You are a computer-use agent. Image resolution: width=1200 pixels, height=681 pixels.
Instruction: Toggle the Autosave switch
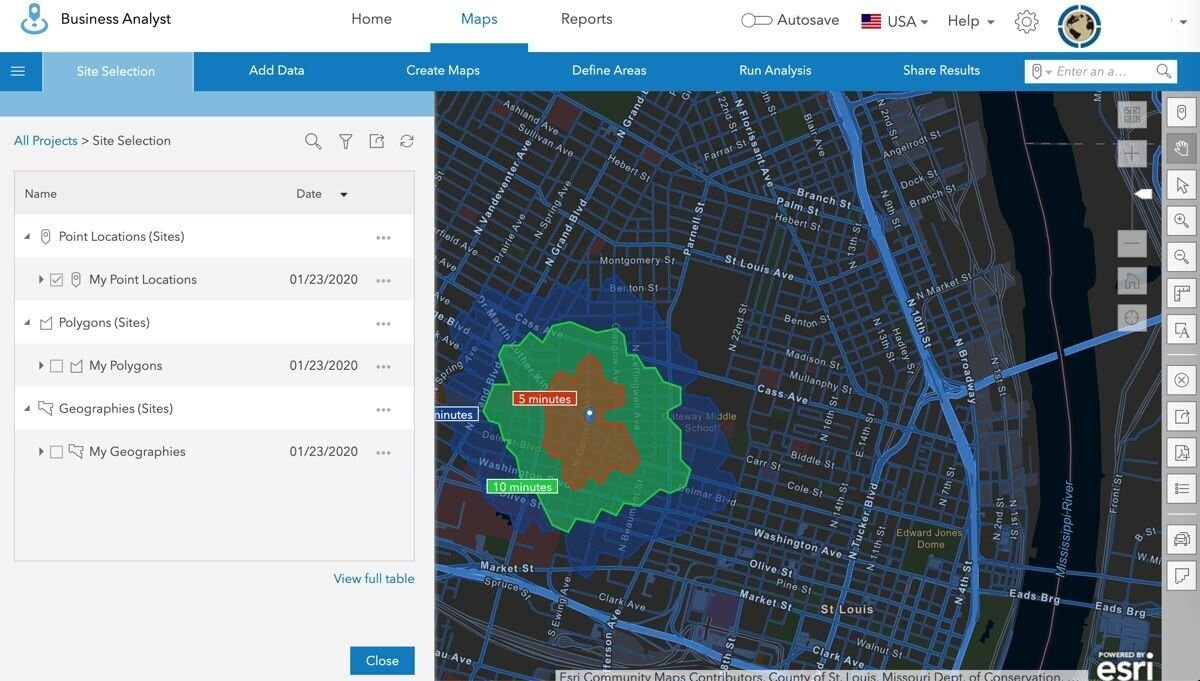coord(756,20)
